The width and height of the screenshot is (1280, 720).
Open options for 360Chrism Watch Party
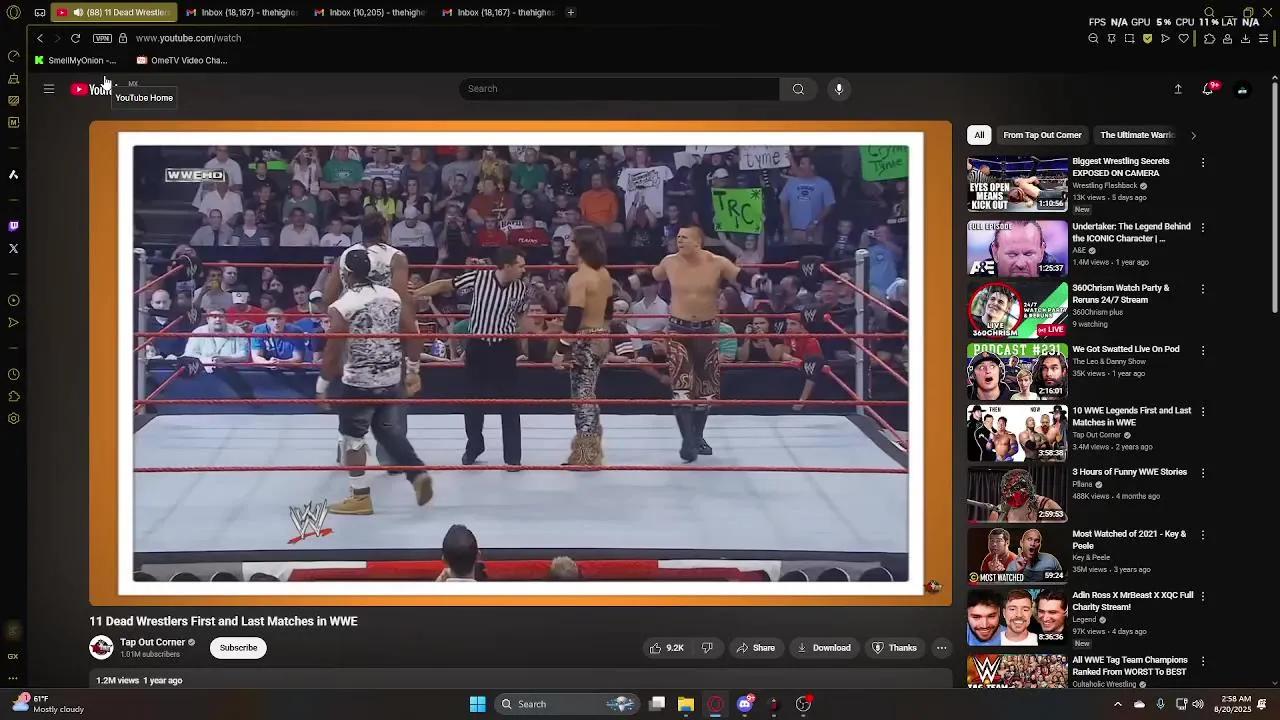(x=1203, y=289)
